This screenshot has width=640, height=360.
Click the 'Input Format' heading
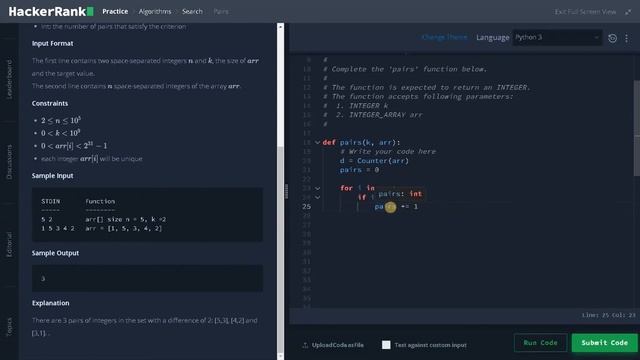pos(53,43)
